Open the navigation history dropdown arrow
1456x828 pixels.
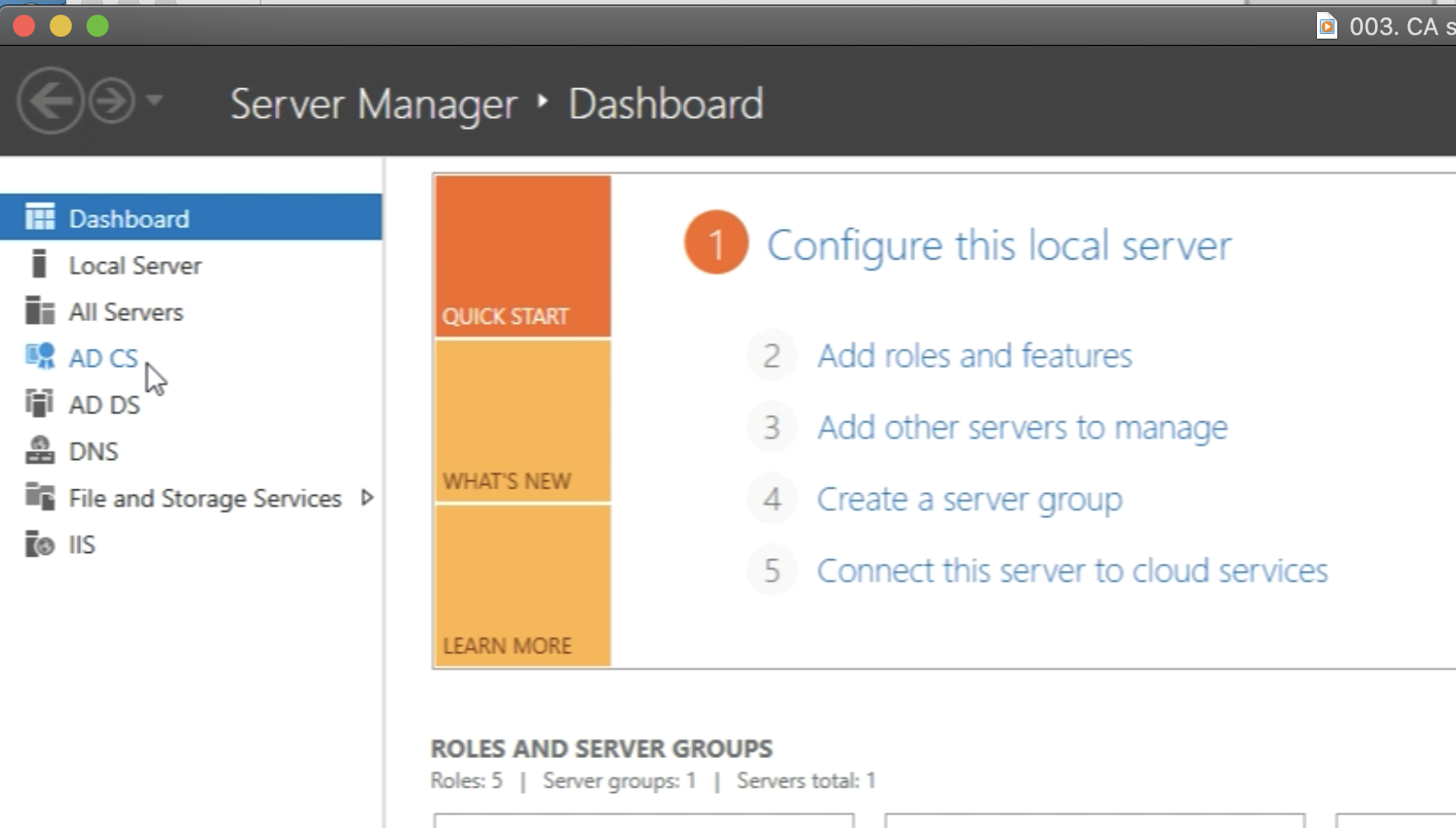[155, 100]
